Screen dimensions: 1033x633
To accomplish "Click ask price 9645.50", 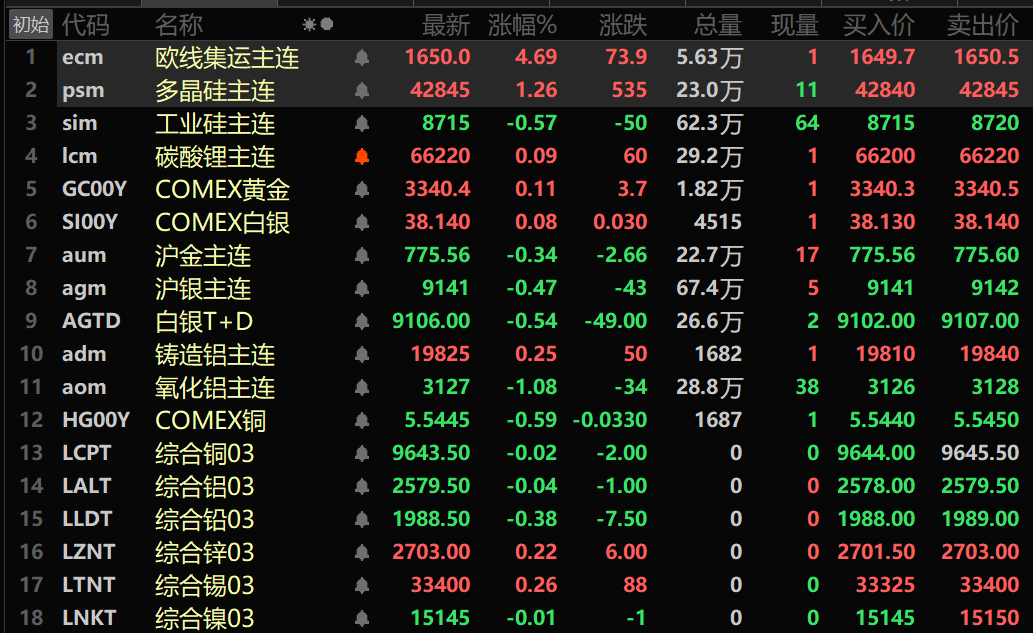I will click(980, 453).
